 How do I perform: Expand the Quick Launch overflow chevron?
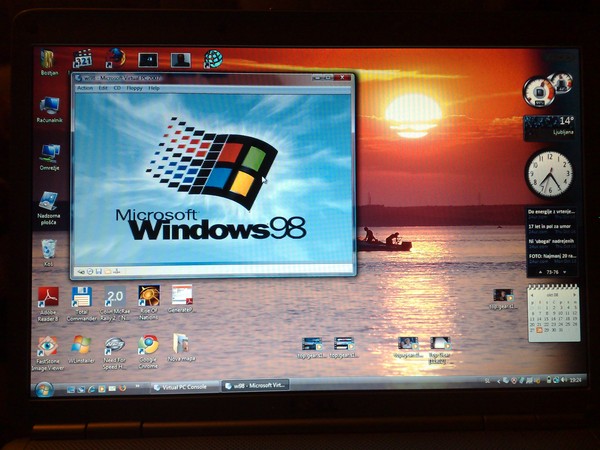(137, 386)
